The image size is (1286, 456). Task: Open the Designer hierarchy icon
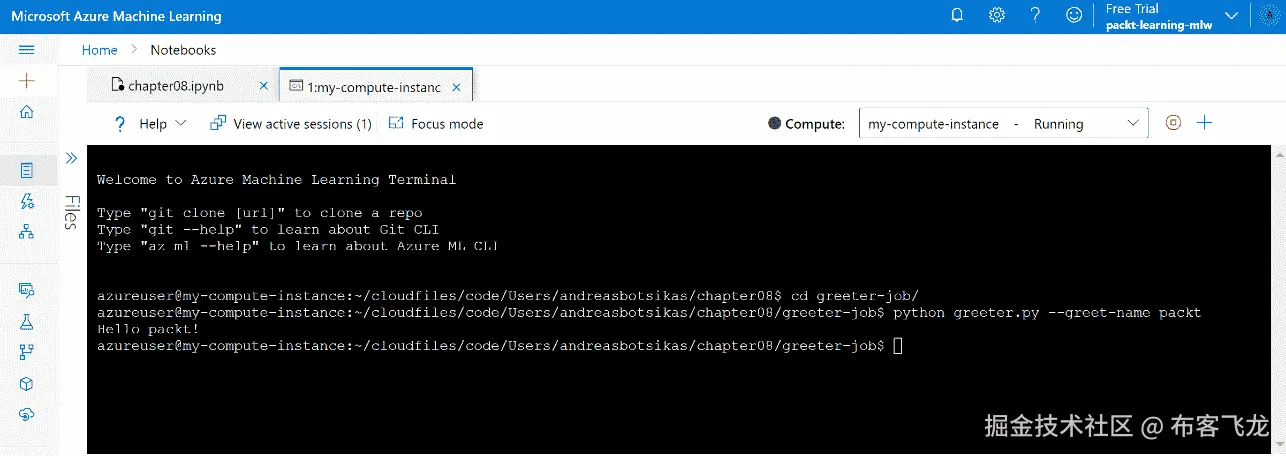tap(27, 231)
